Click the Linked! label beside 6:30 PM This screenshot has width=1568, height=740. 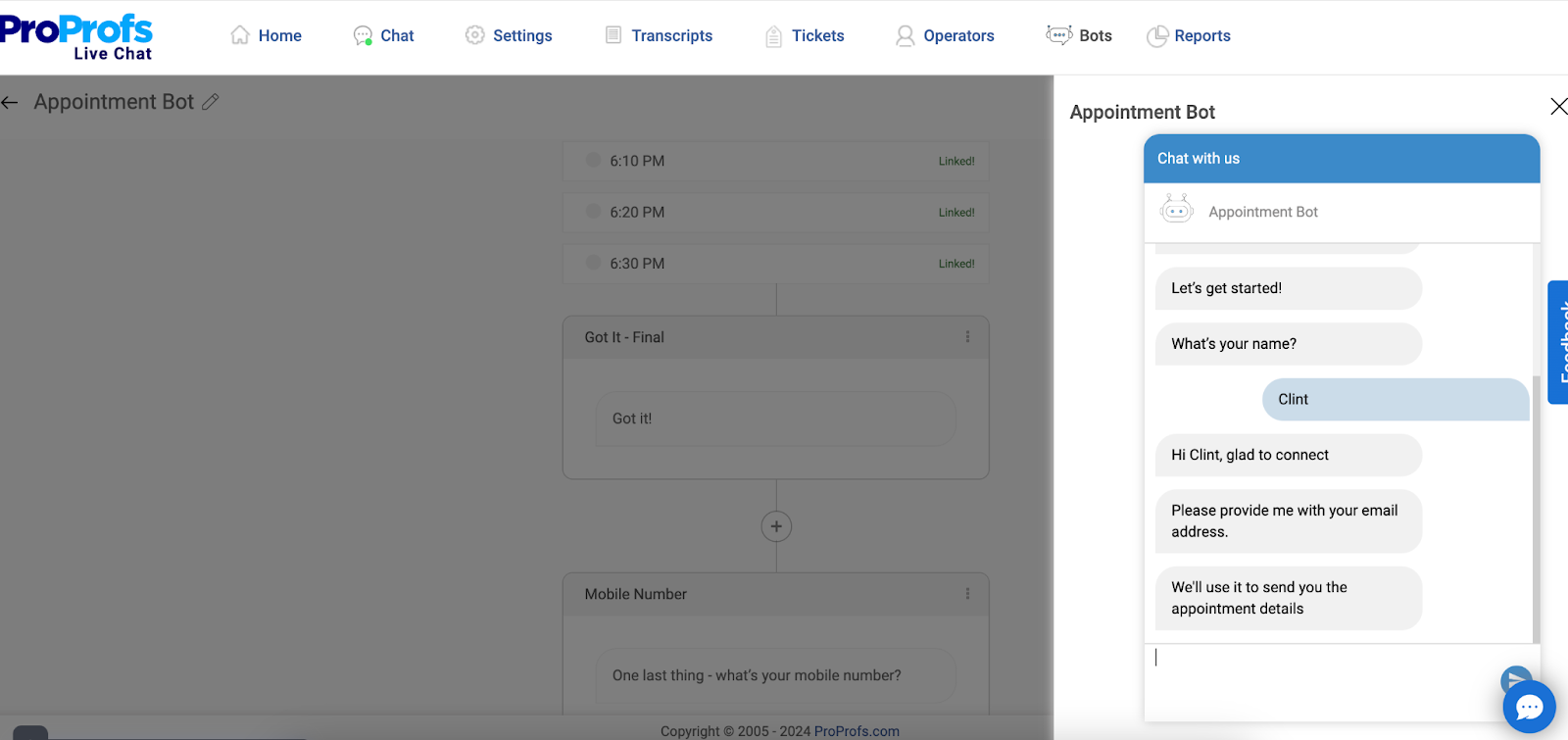click(956, 264)
